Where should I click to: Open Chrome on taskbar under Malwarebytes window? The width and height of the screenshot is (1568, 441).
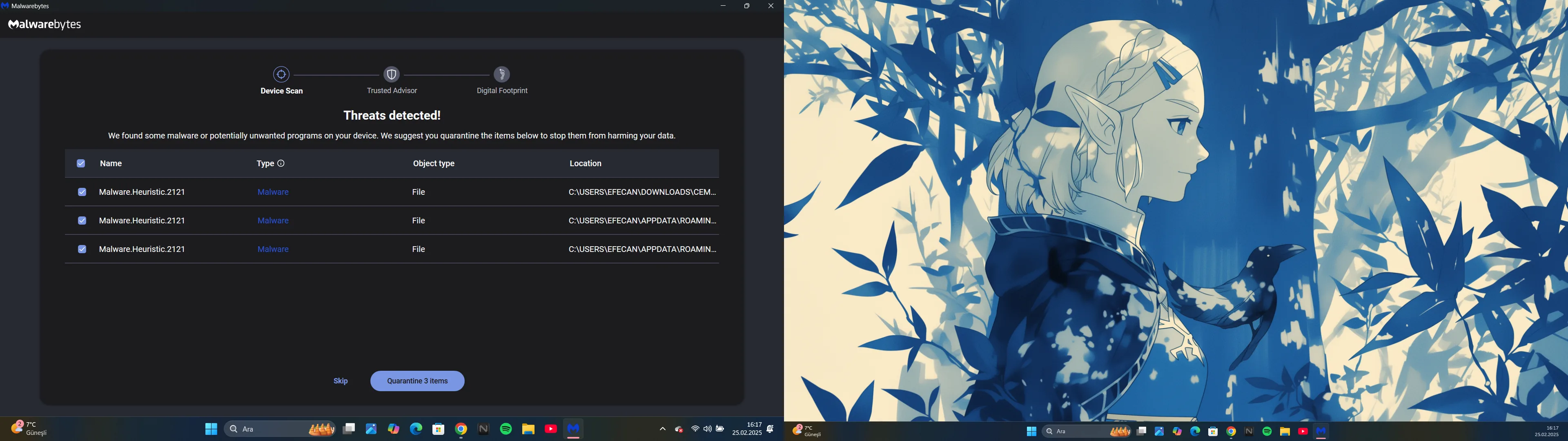click(461, 430)
